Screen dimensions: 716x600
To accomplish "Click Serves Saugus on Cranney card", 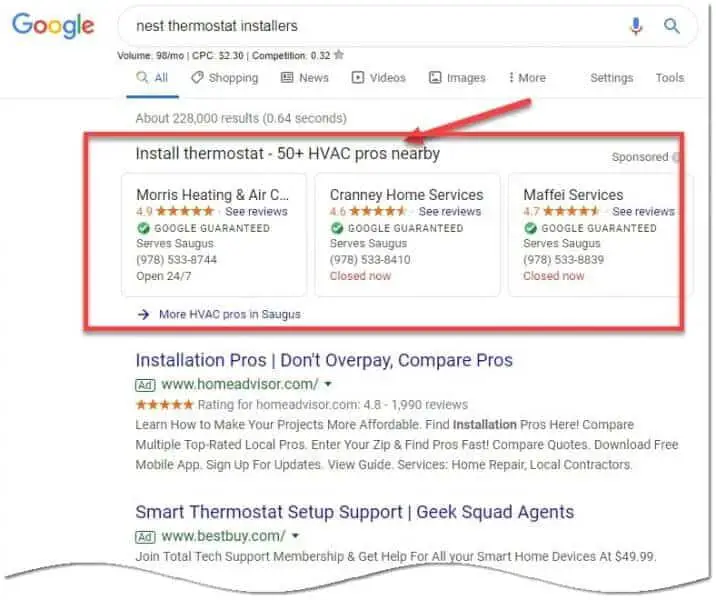I will pos(368,243).
